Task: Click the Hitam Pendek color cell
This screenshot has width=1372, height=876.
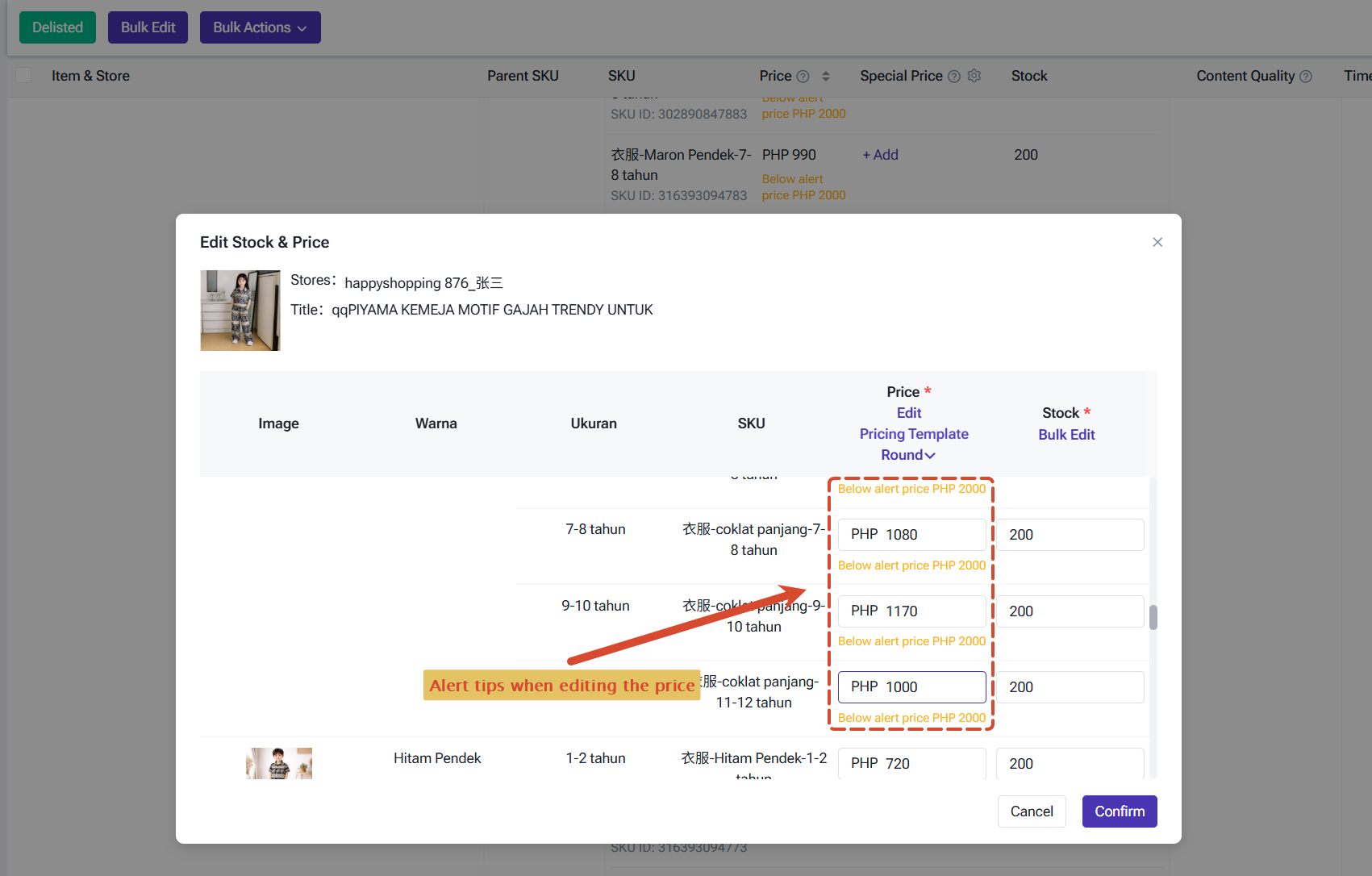Action: coord(437,758)
